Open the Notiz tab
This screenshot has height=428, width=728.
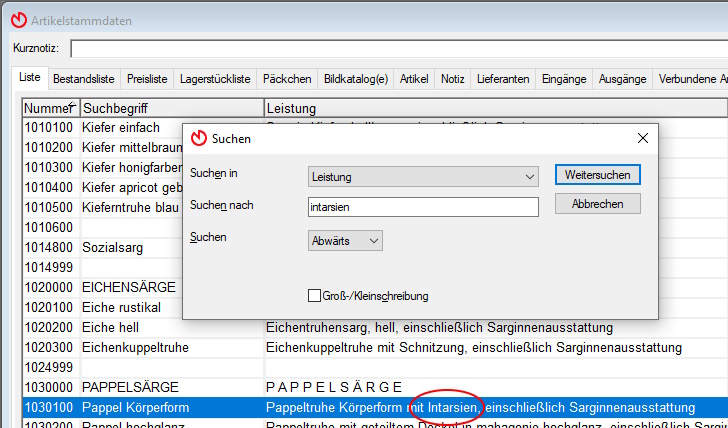(x=453, y=79)
